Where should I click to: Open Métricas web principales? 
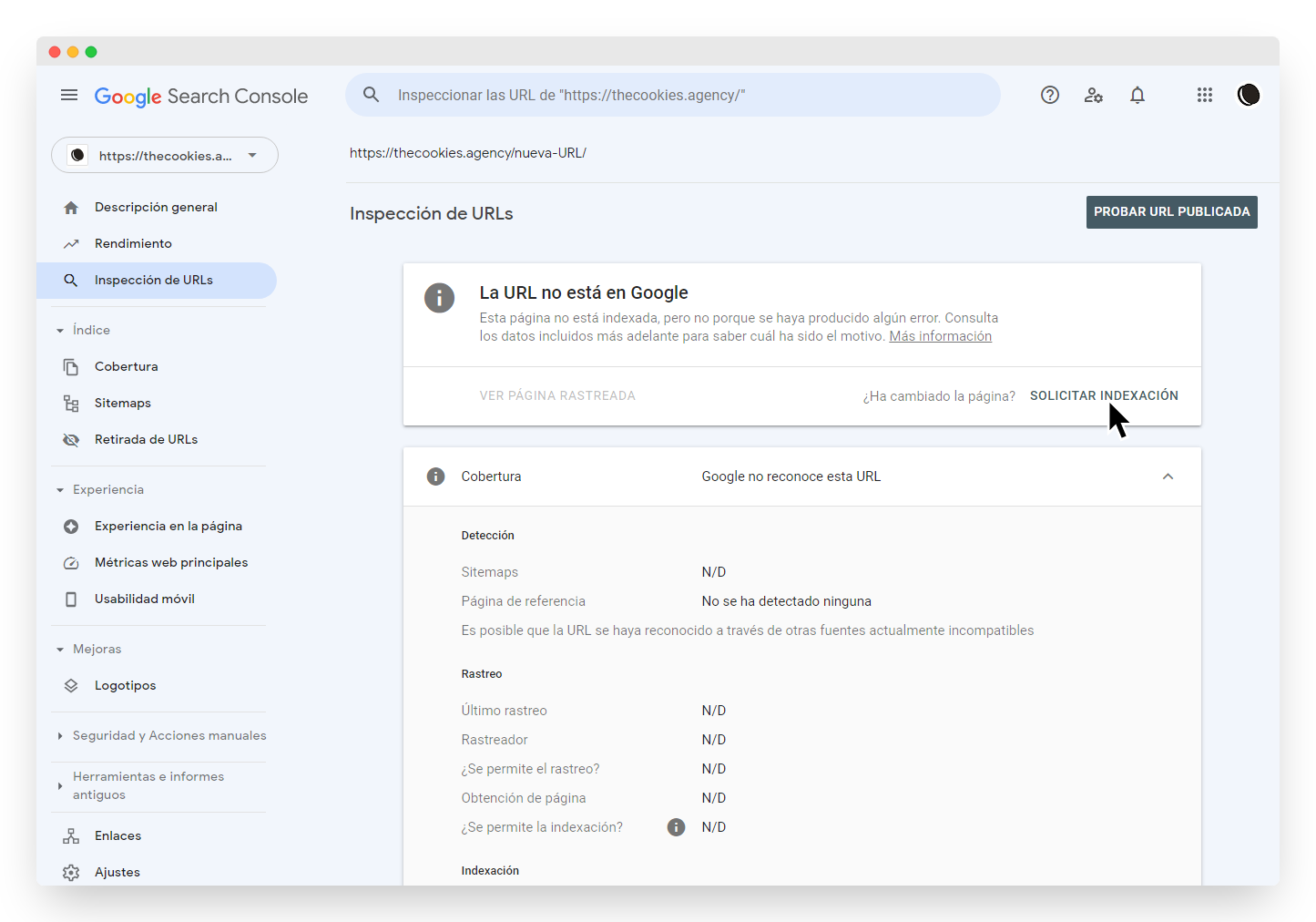tap(171, 563)
